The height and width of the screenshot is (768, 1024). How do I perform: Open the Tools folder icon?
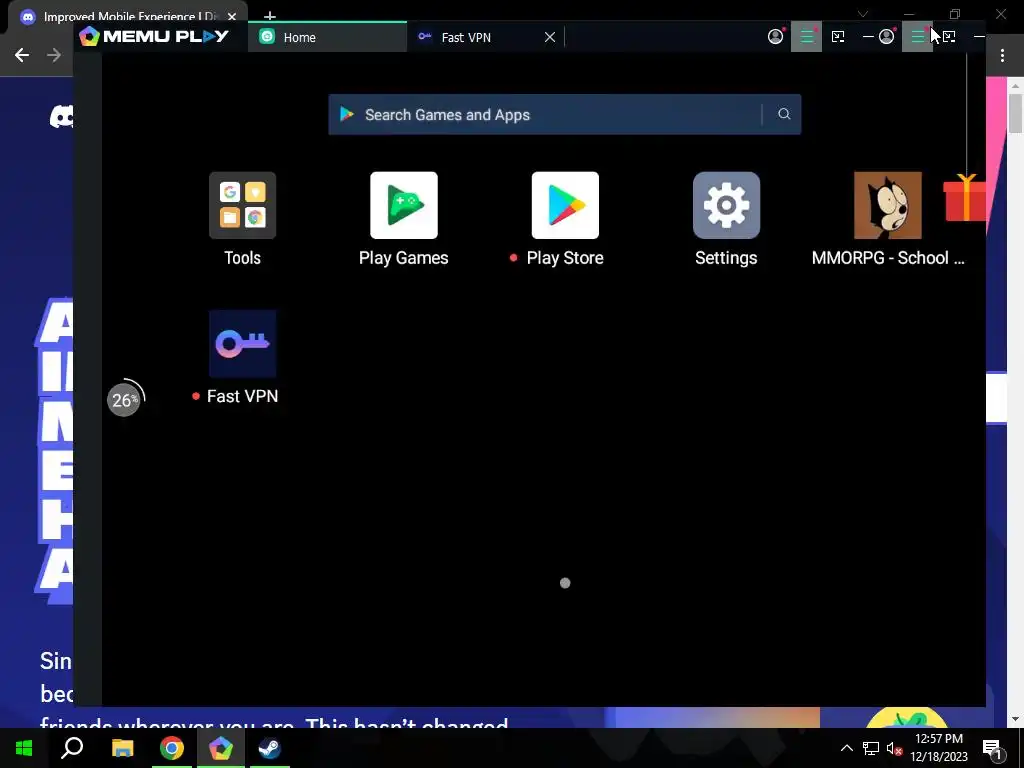pyautogui.click(x=242, y=205)
